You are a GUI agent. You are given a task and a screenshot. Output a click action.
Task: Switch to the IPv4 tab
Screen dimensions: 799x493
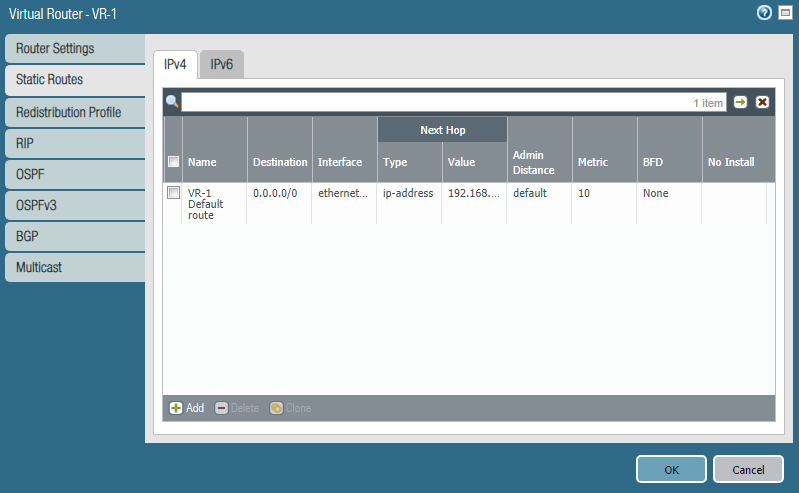coord(175,64)
